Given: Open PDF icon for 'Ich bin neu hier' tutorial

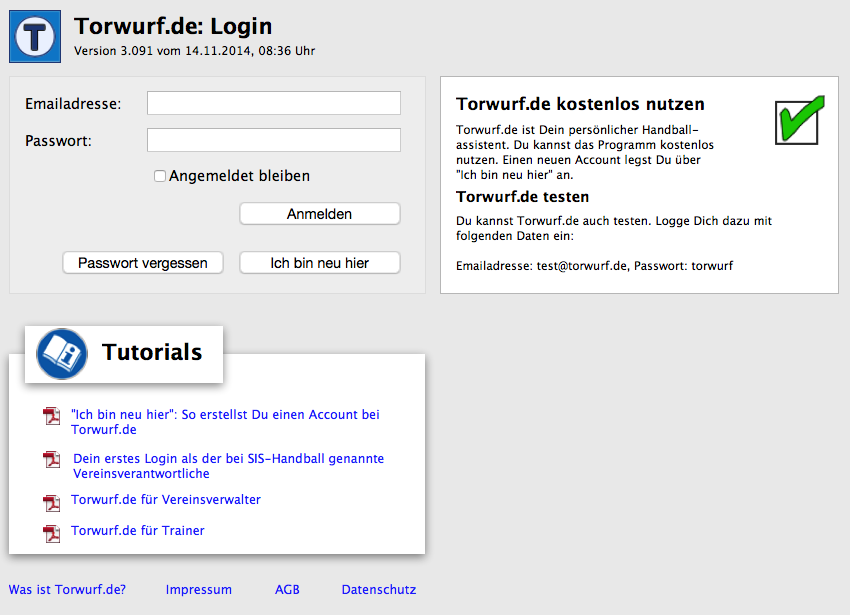Looking at the screenshot, I should click(x=51, y=416).
